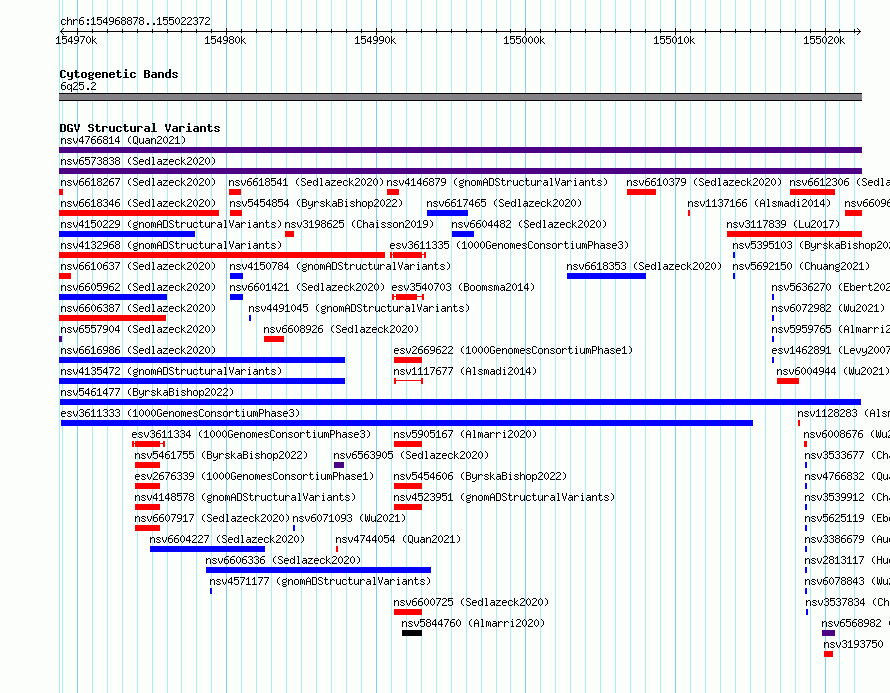This screenshot has height=693, width=890.
Task: Click the red bar under esv3540703
Action: [406, 297]
